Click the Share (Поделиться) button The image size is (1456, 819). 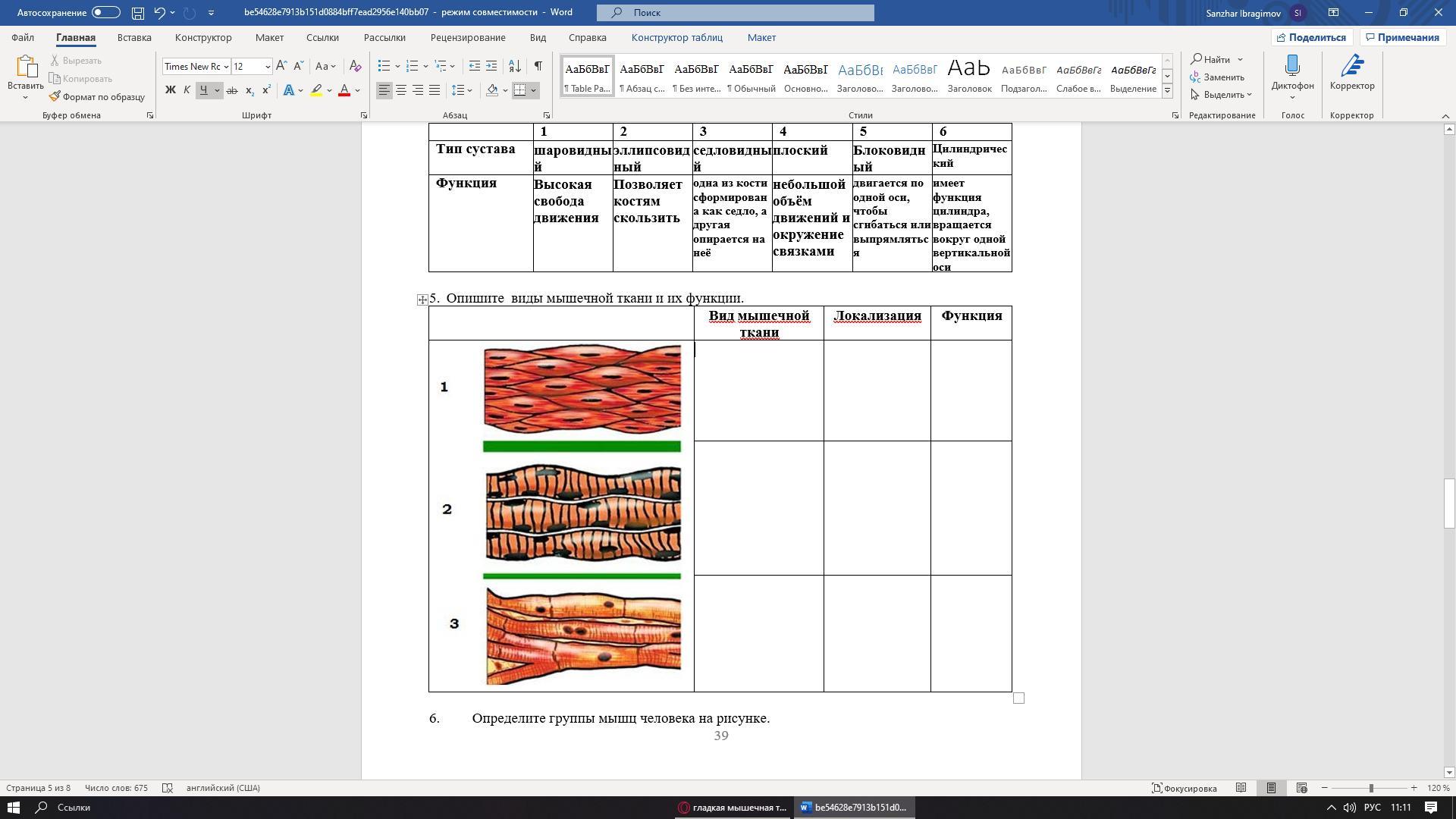point(1311,37)
